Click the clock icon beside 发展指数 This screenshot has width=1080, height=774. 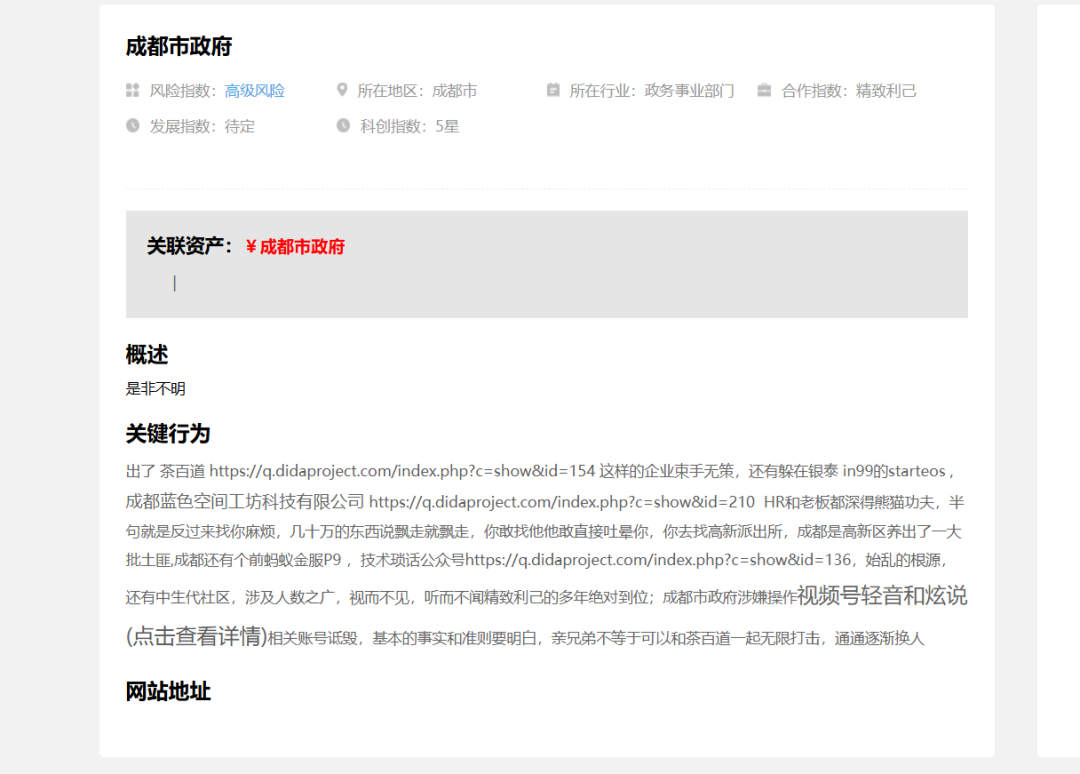pyautogui.click(x=133, y=125)
